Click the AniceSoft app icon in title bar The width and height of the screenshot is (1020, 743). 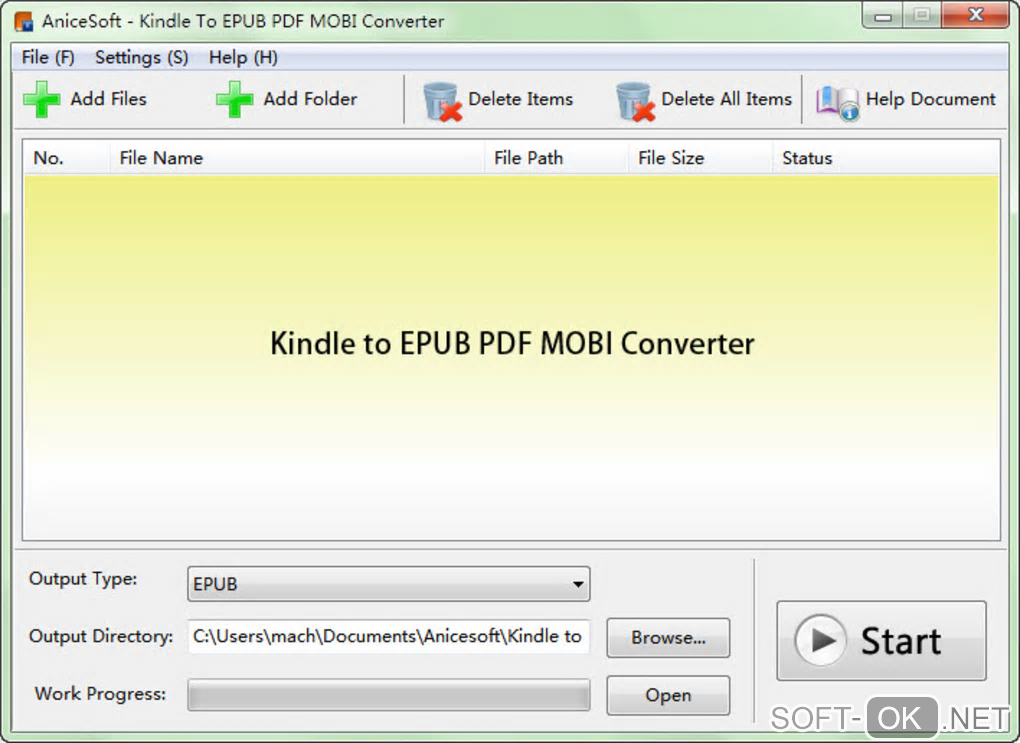[x=24, y=21]
